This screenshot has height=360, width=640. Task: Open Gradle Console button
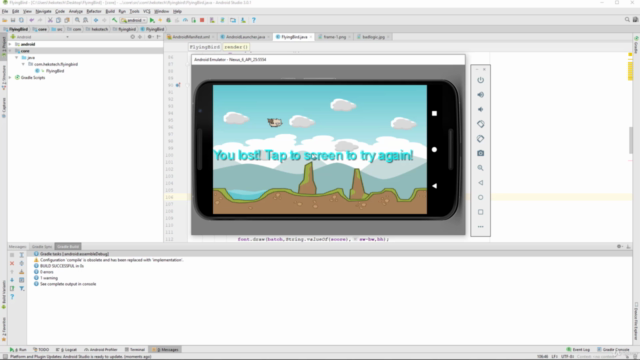613,350
